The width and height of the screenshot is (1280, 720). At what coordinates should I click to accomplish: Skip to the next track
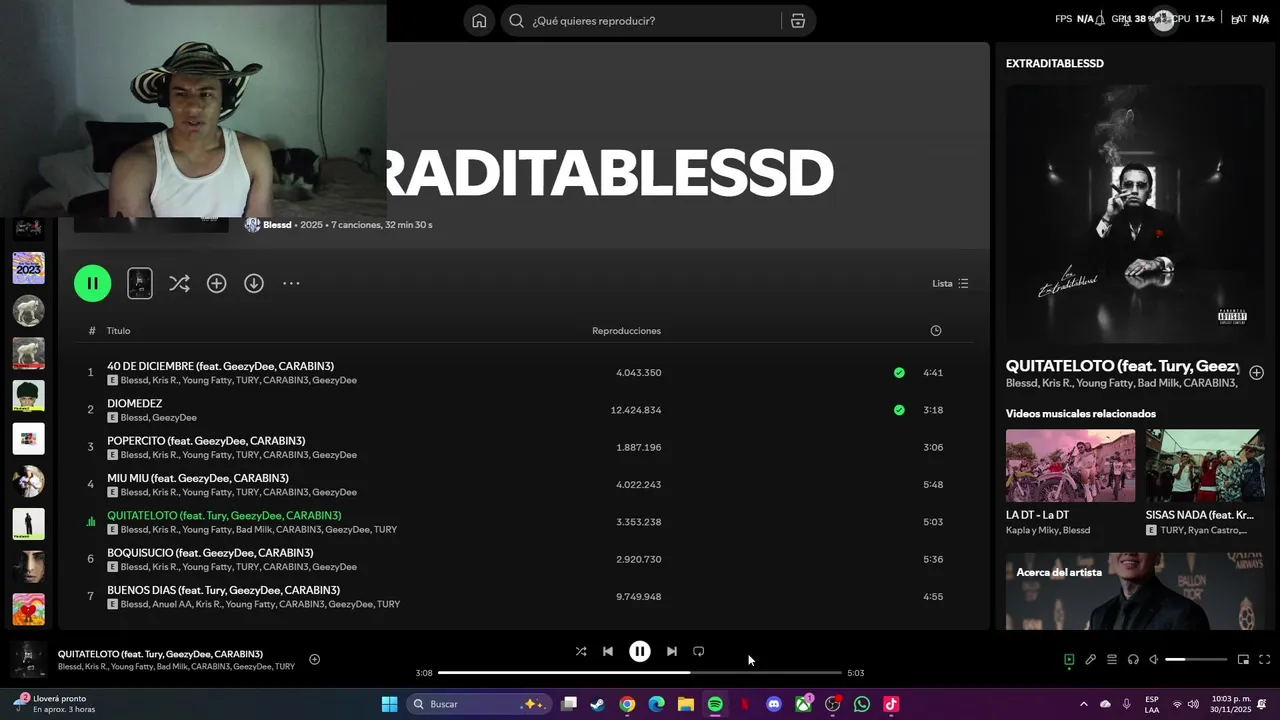point(671,651)
